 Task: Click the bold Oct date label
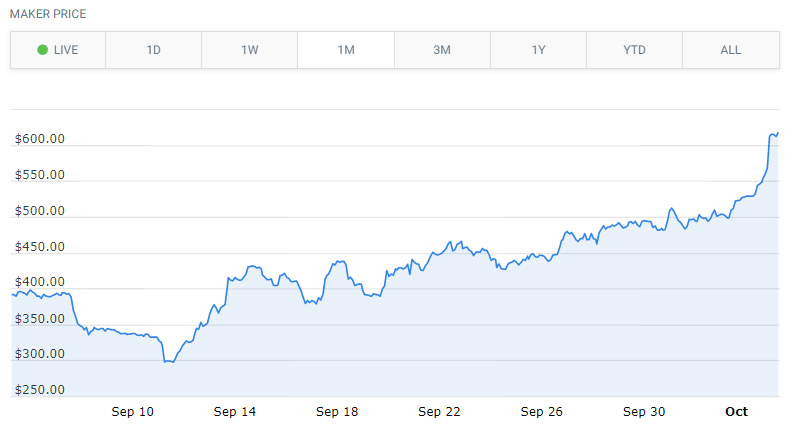click(736, 412)
